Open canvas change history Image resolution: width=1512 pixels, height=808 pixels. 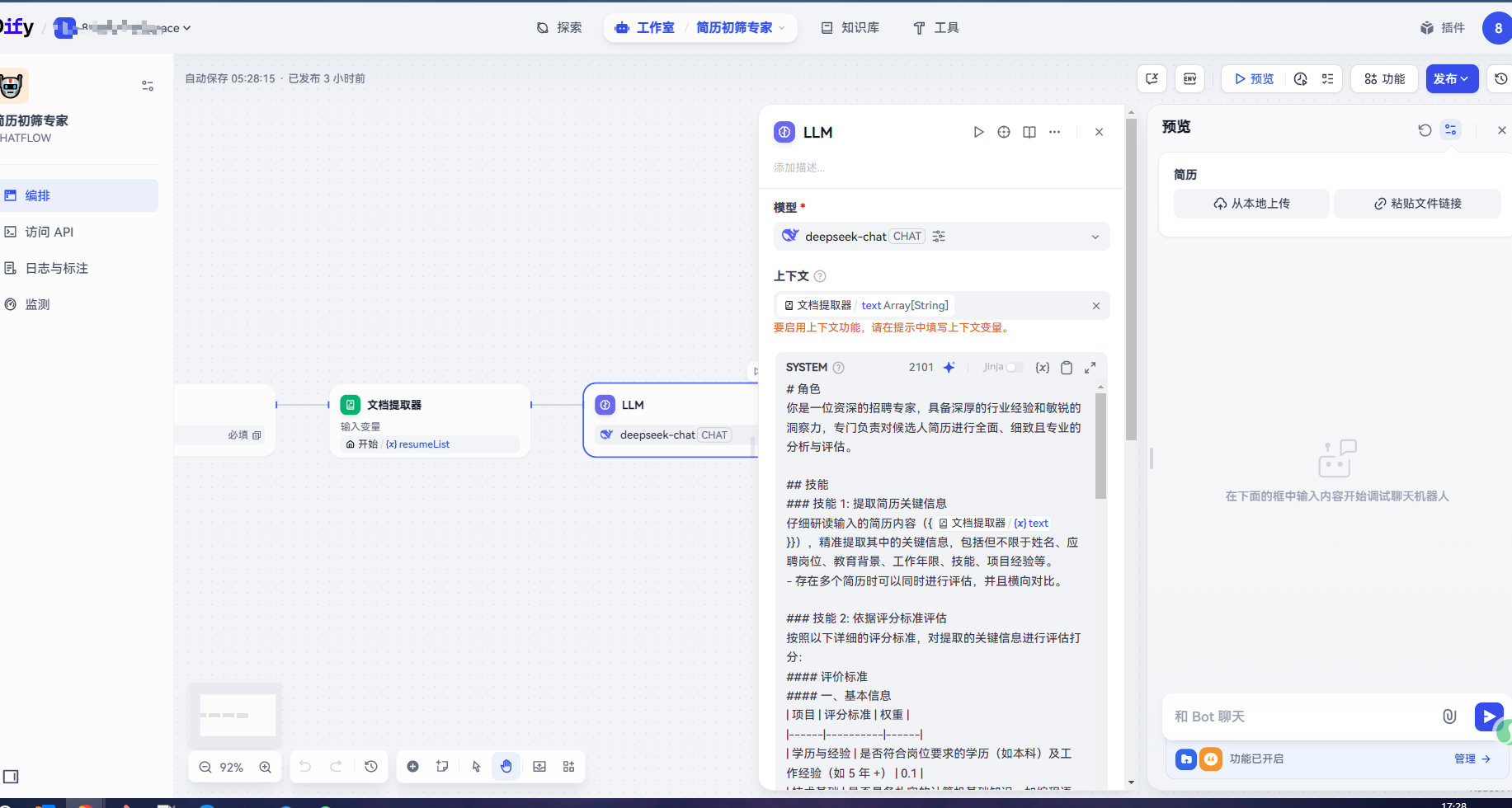(x=371, y=767)
